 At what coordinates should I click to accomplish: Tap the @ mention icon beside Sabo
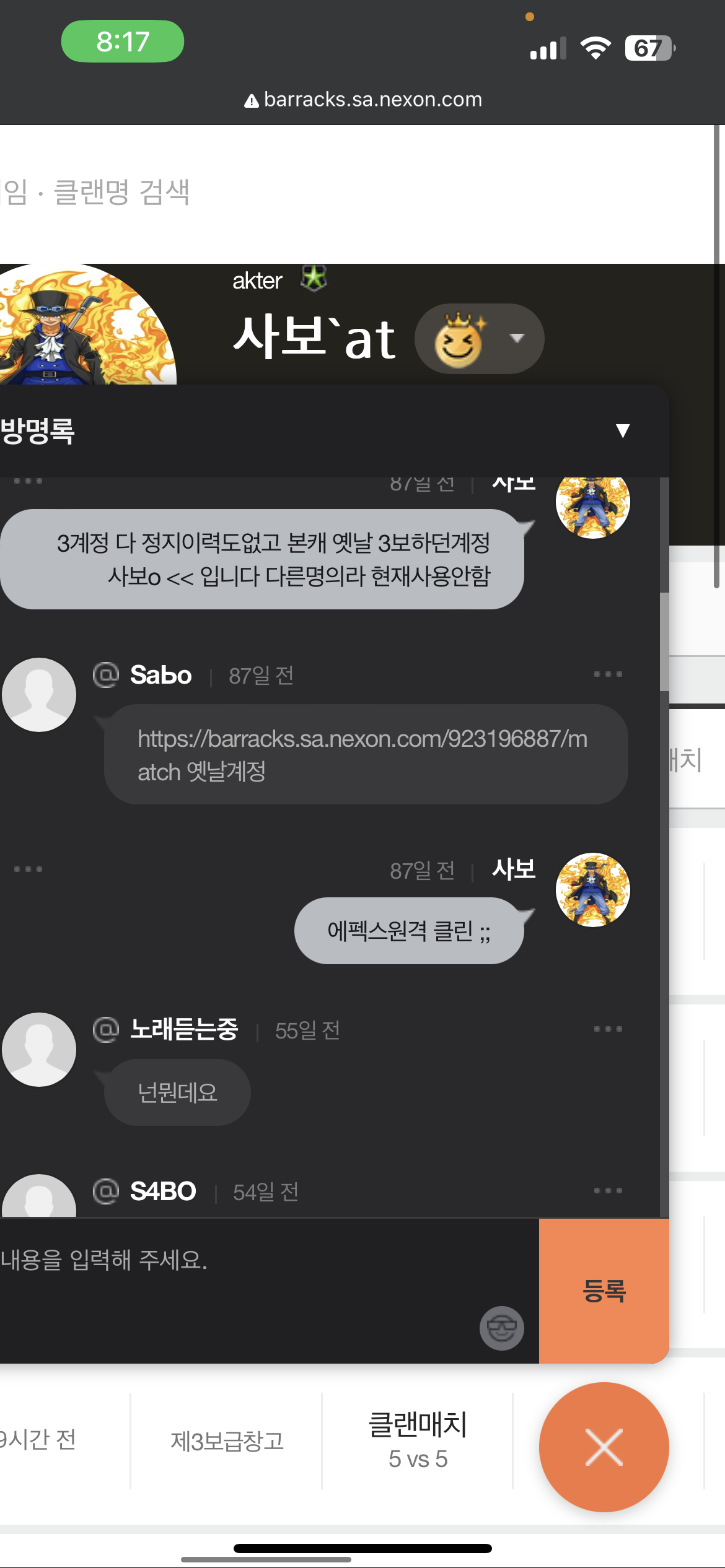(106, 674)
